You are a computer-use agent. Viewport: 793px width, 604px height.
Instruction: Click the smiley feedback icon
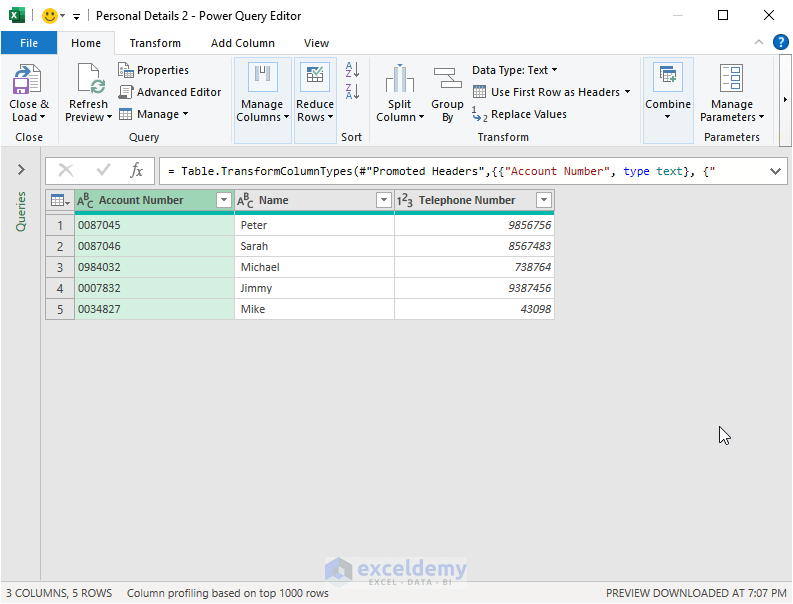point(50,16)
